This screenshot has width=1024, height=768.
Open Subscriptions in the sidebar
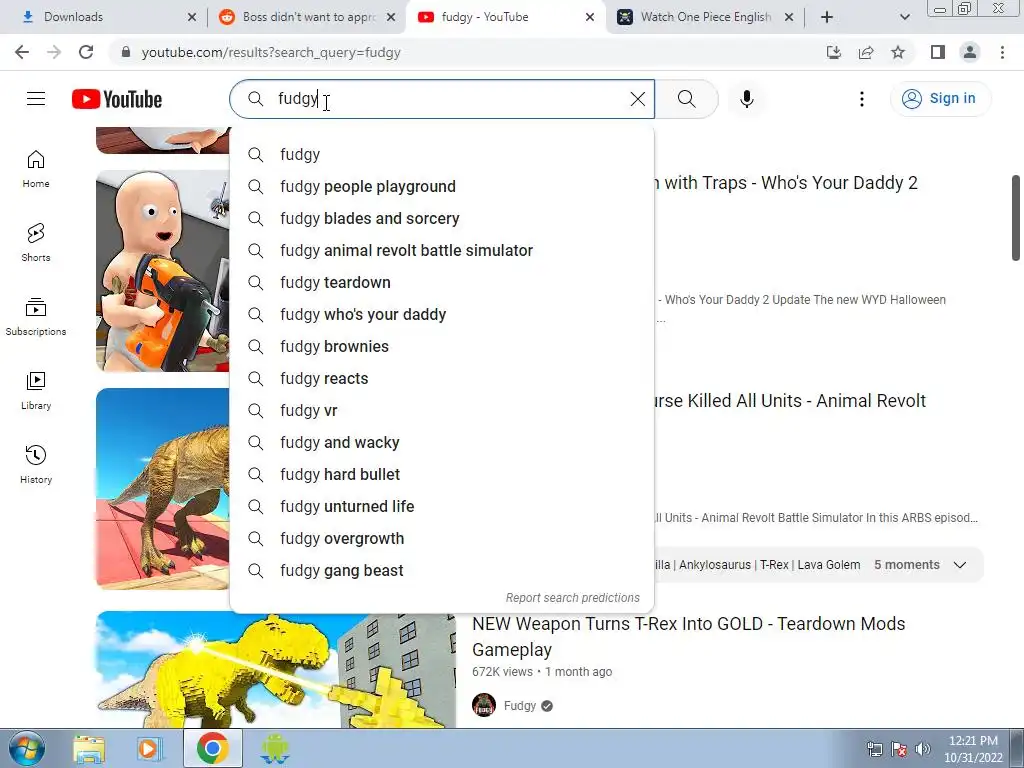click(x=36, y=316)
